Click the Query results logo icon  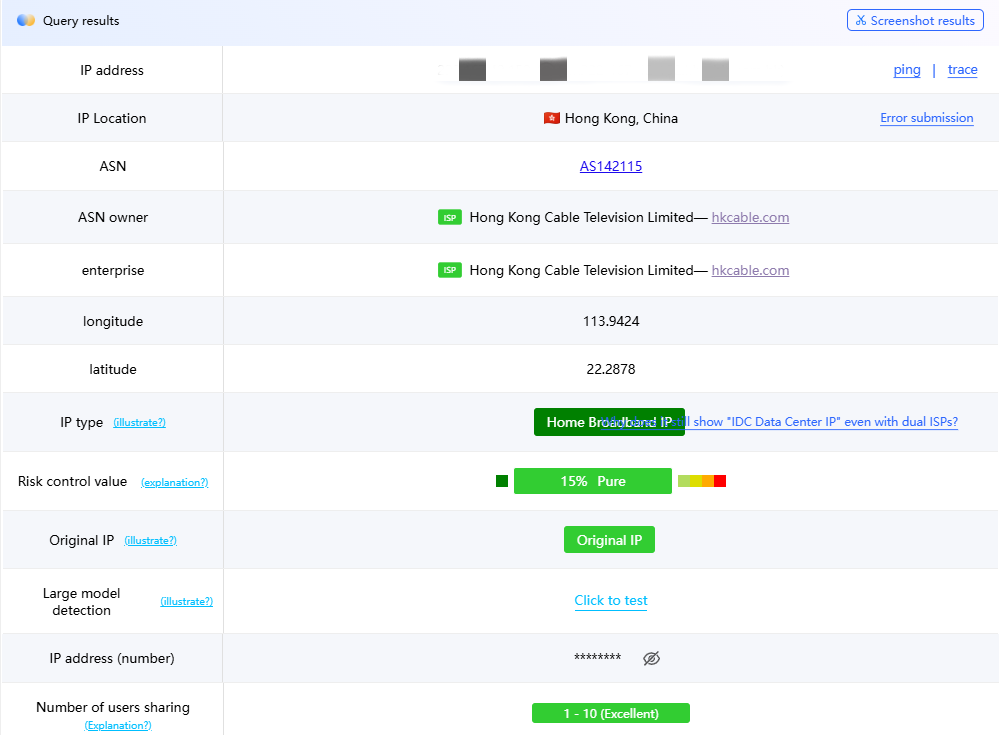point(25,20)
